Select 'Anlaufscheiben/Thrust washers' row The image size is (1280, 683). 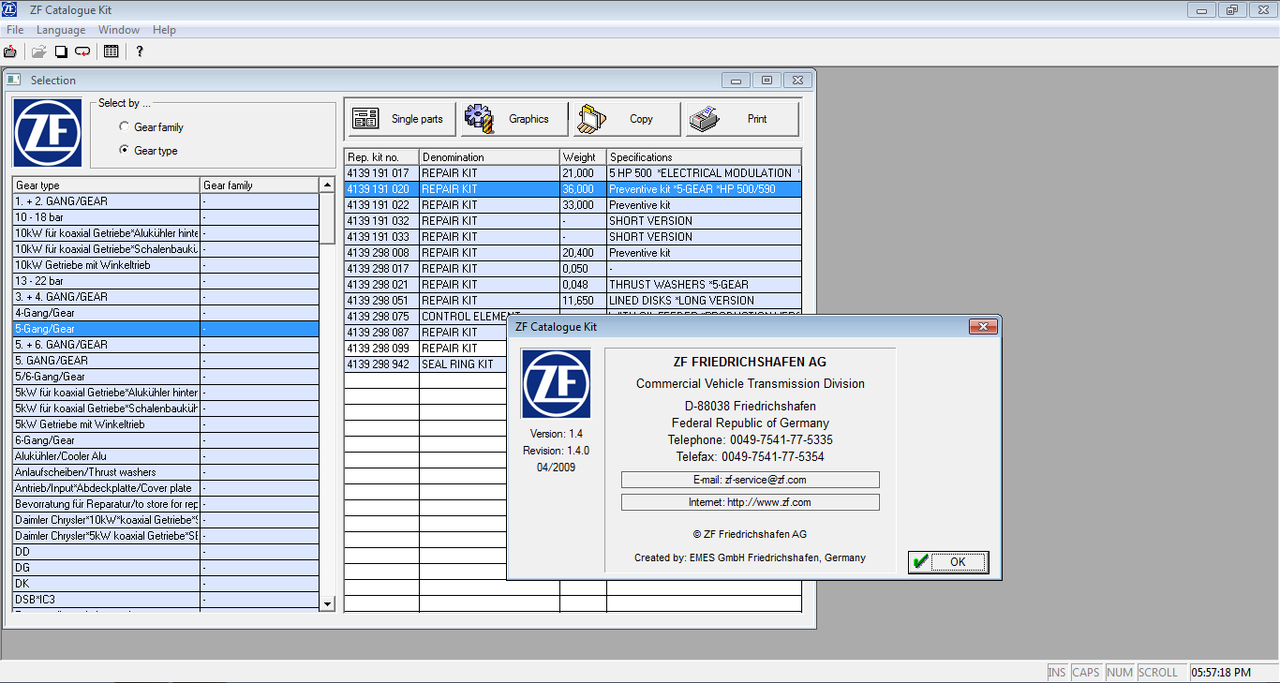pos(166,473)
